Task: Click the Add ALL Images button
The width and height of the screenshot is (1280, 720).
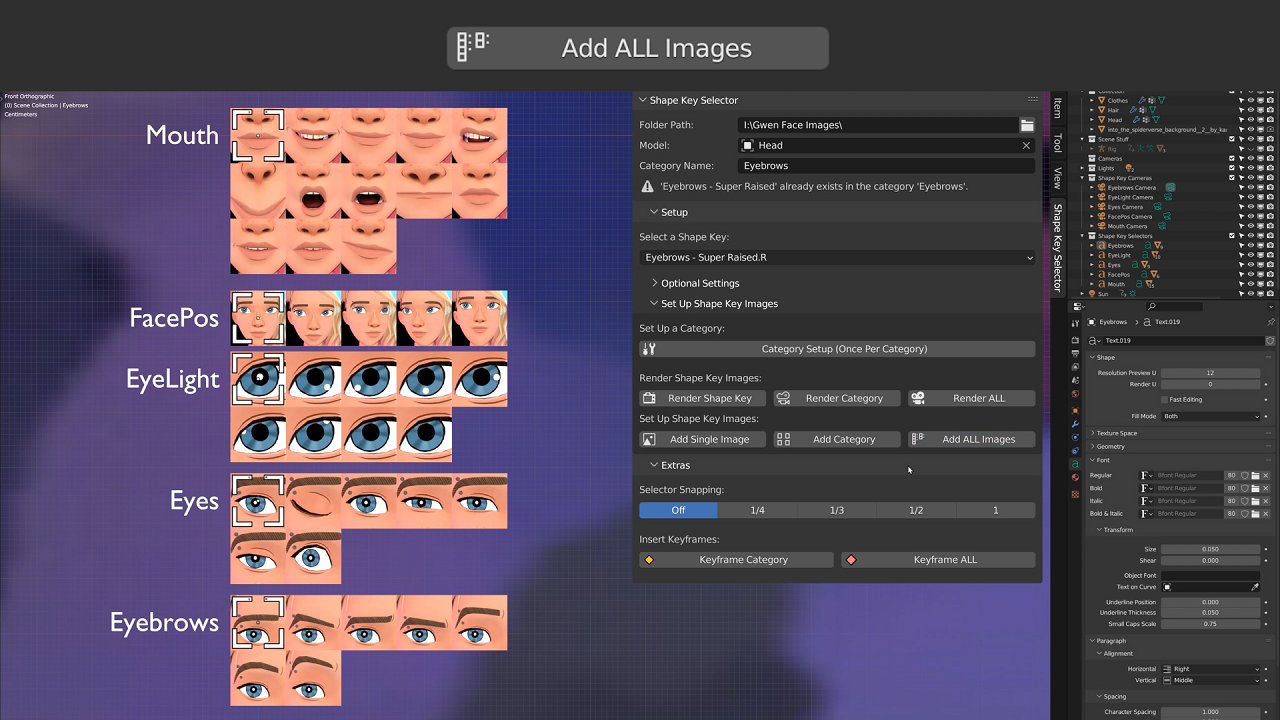Action: pos(971,439)
